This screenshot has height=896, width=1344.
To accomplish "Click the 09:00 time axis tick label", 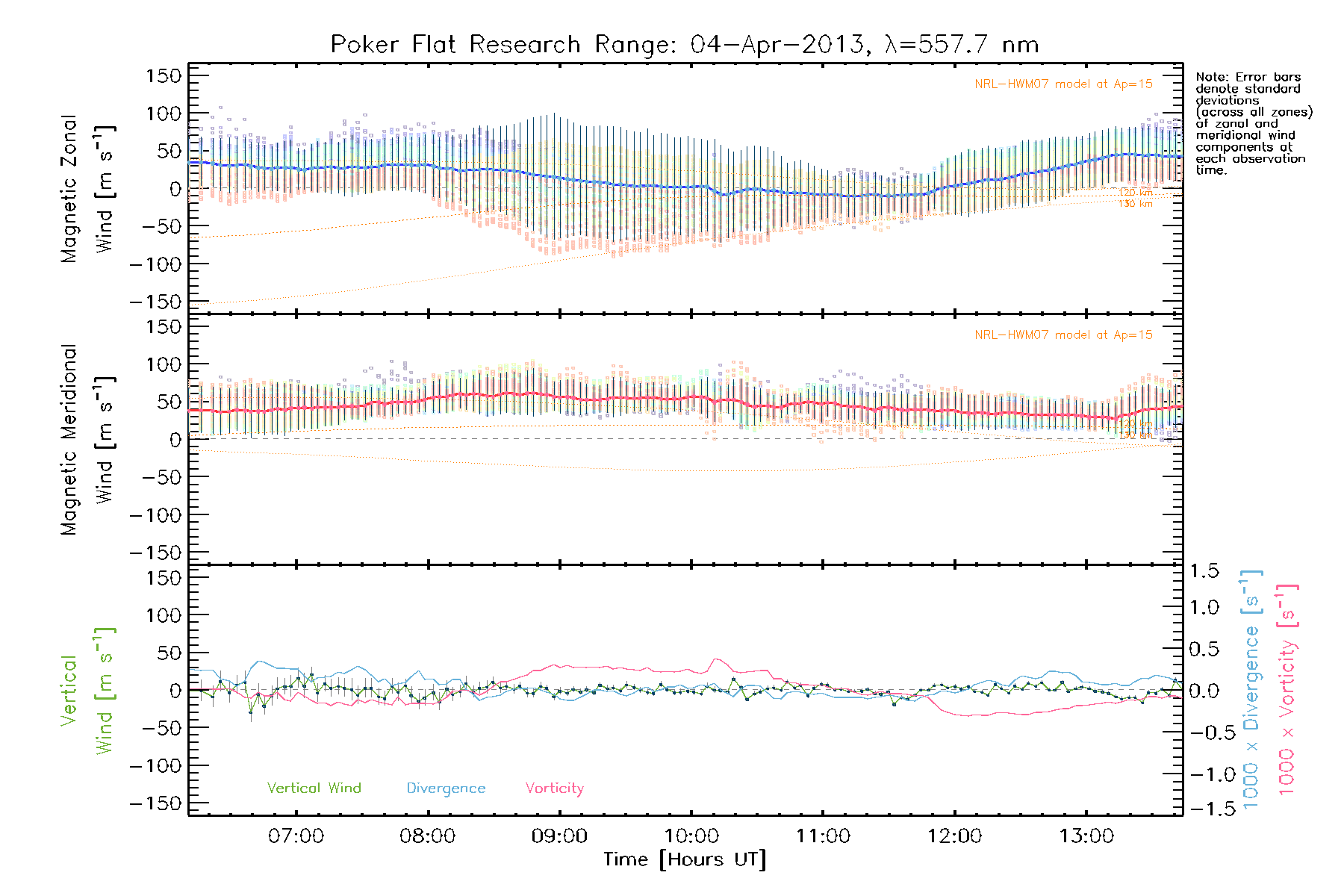I will (559, 836).
